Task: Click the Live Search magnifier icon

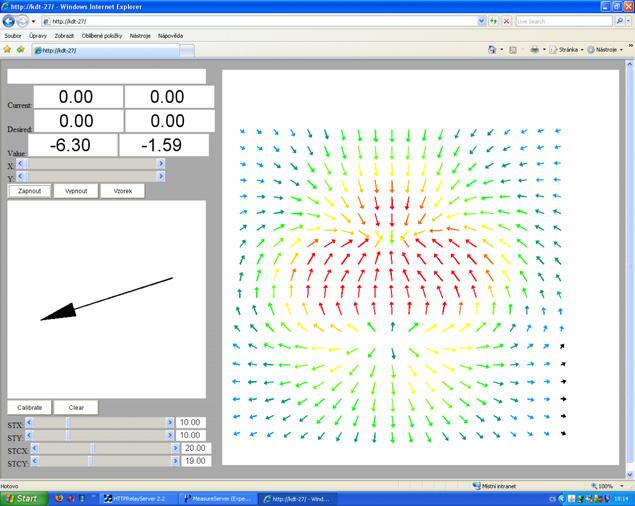Action: tap(619, 21)
